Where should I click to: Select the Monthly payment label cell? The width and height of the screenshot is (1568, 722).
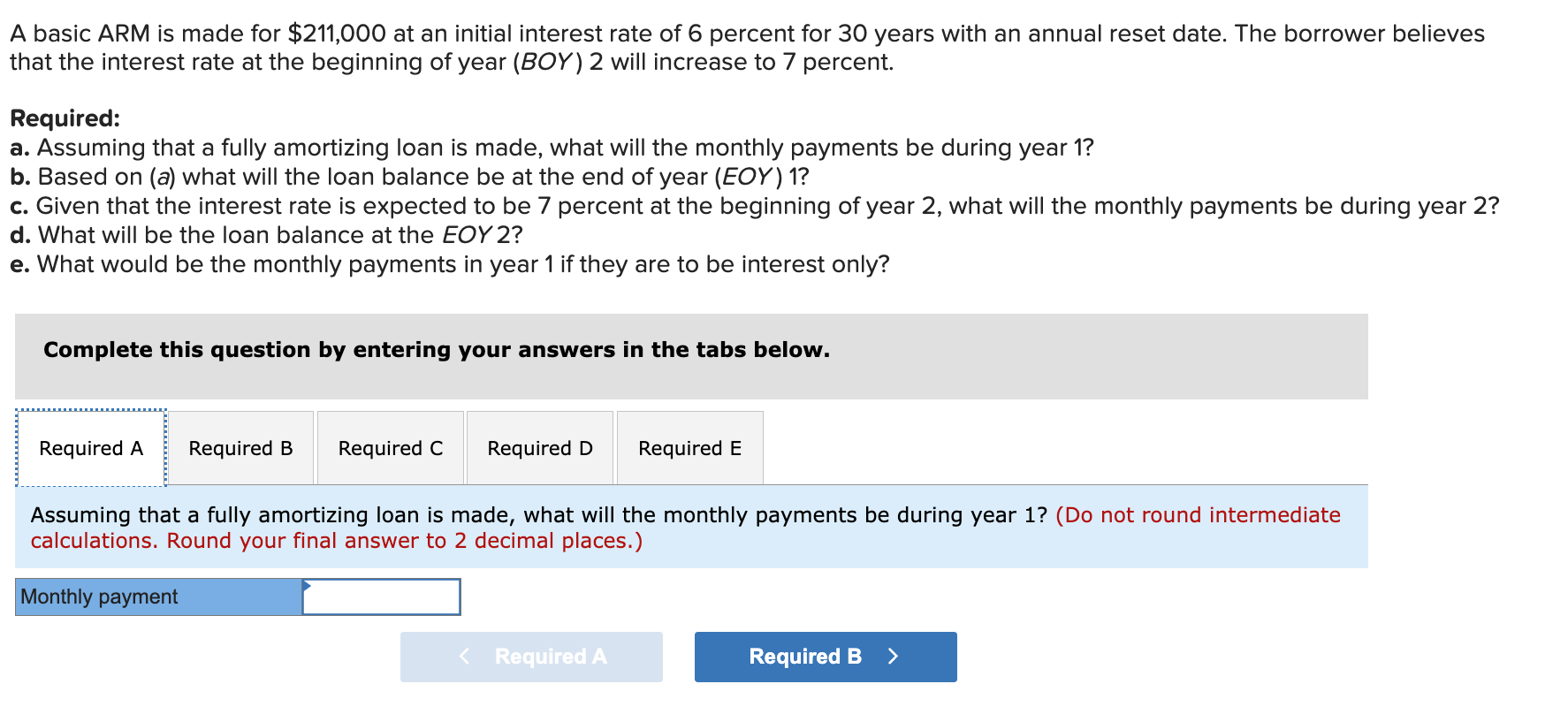(x=157, y=597)
